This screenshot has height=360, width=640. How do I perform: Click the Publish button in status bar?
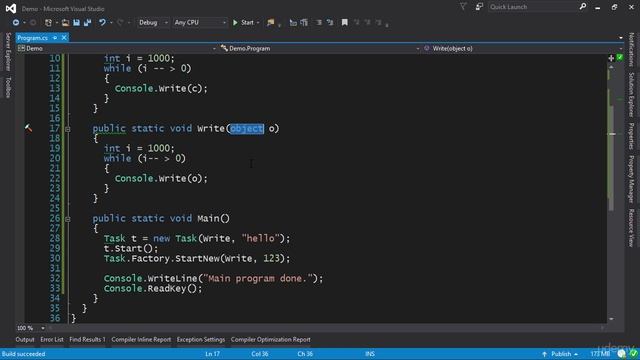560,353
